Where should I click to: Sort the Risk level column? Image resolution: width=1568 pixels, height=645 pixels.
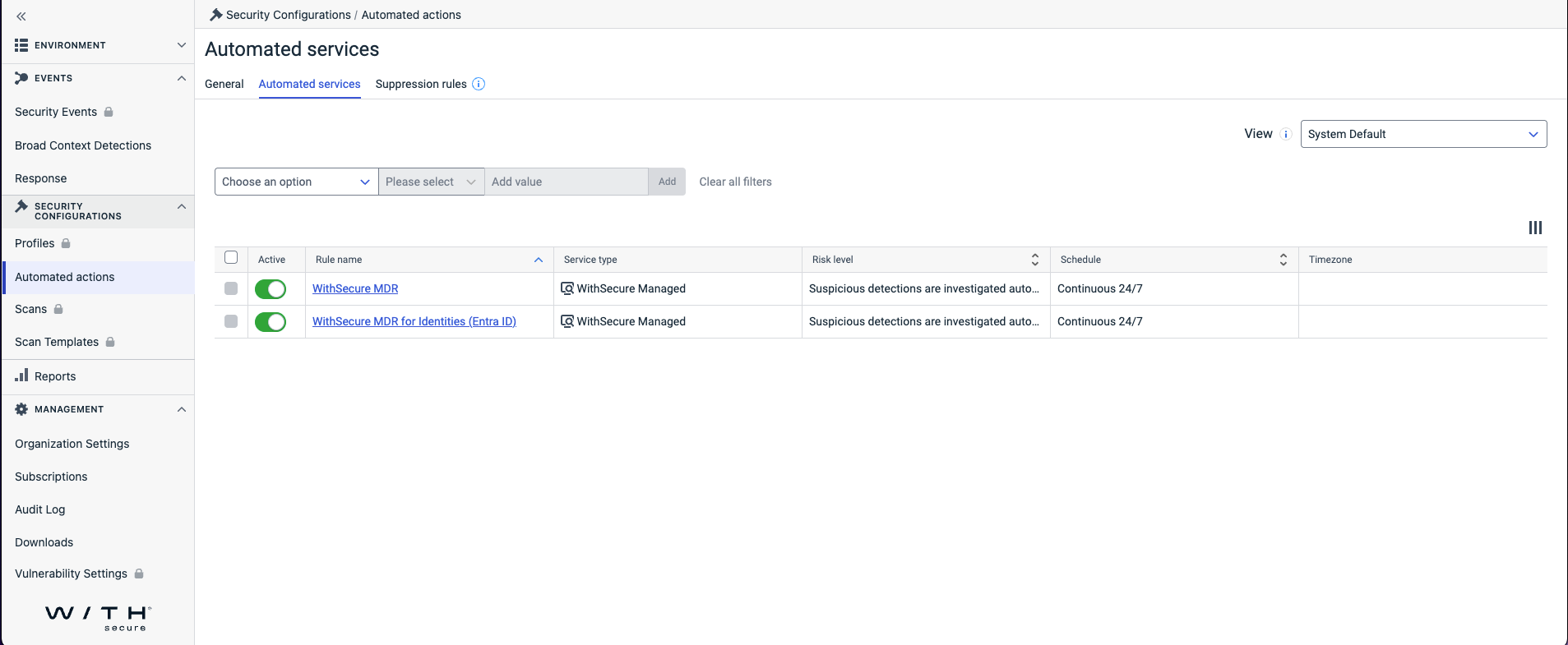point(1035,260)
